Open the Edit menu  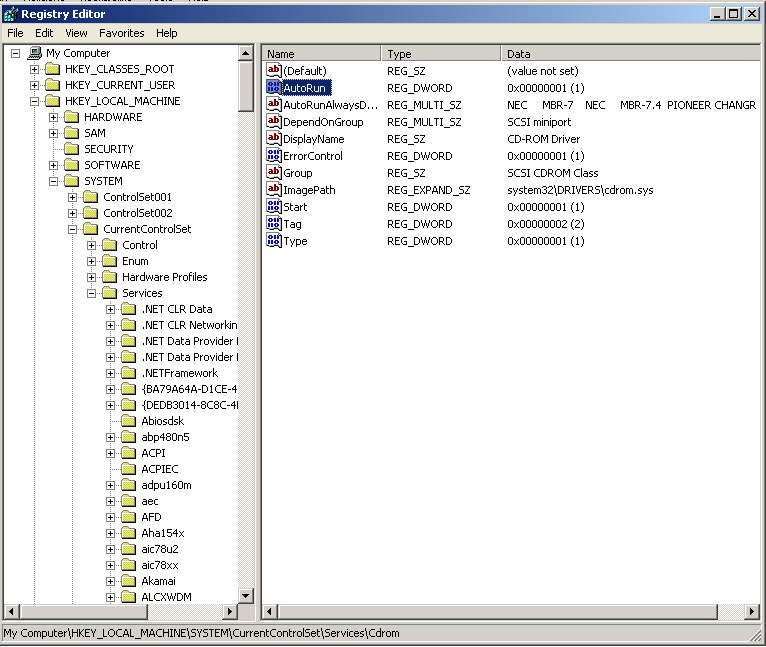(44, 33)
